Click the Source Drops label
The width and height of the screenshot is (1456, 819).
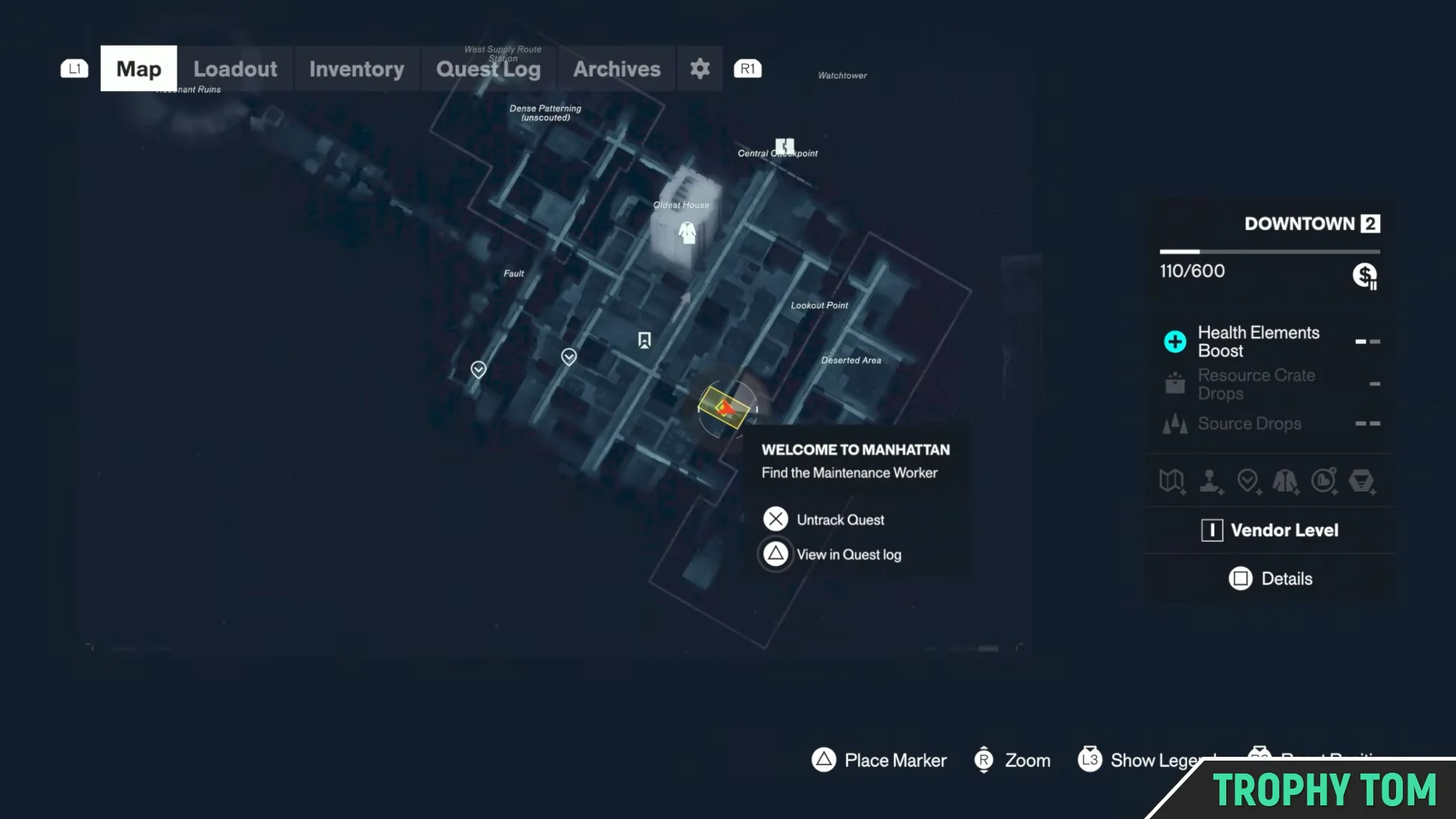[1249, 423]
